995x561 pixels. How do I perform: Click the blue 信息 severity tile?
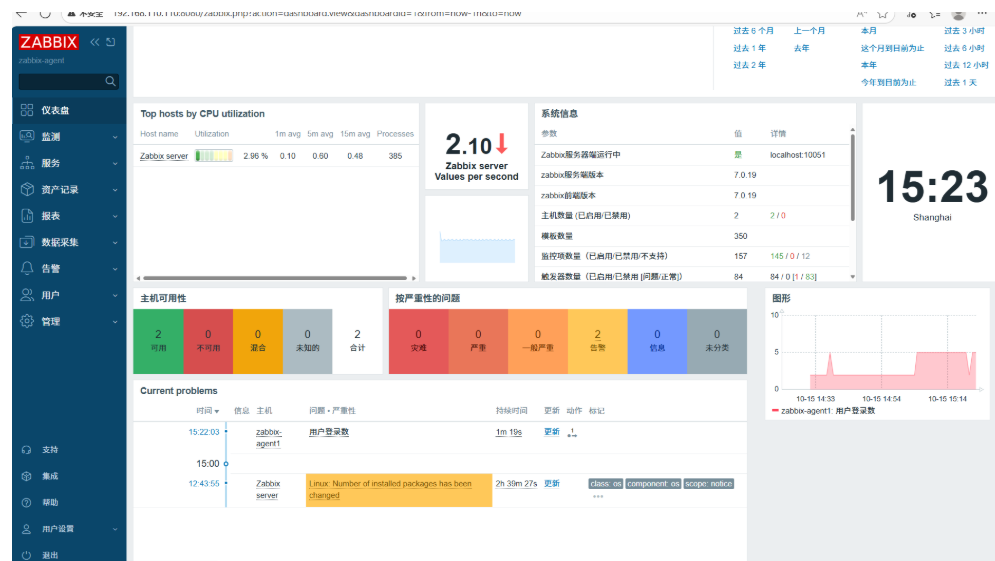click(657, 341)
